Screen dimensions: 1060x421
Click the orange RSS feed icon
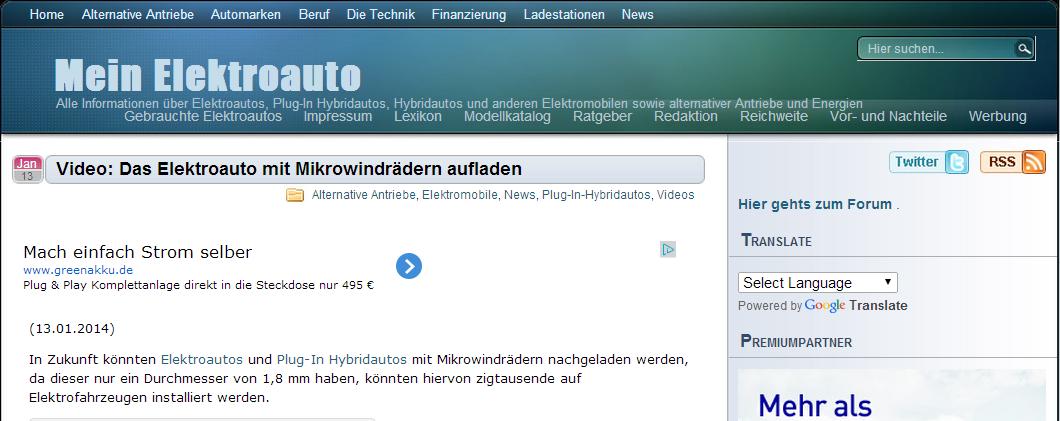pos(1034,162)
